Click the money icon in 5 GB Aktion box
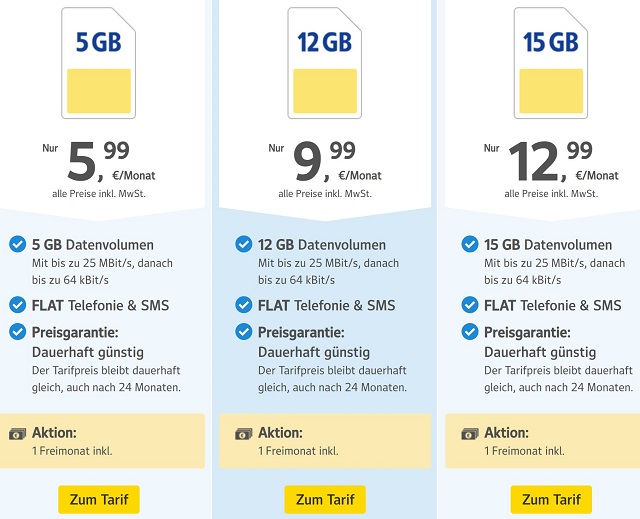Image resolution: width=640 pixels, height=519 pixels. click(18, 433)
